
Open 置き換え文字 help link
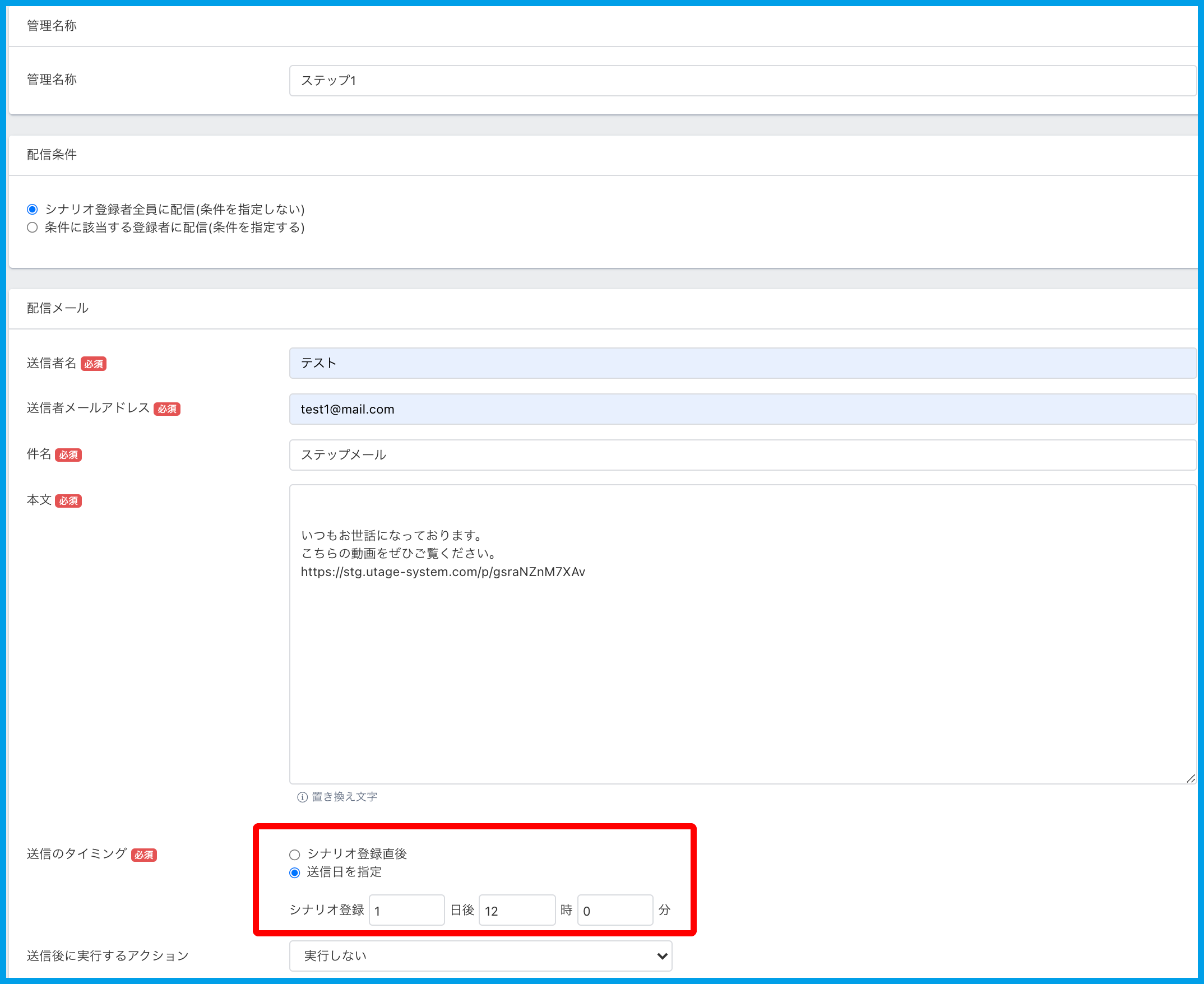[x=344, y=796]
